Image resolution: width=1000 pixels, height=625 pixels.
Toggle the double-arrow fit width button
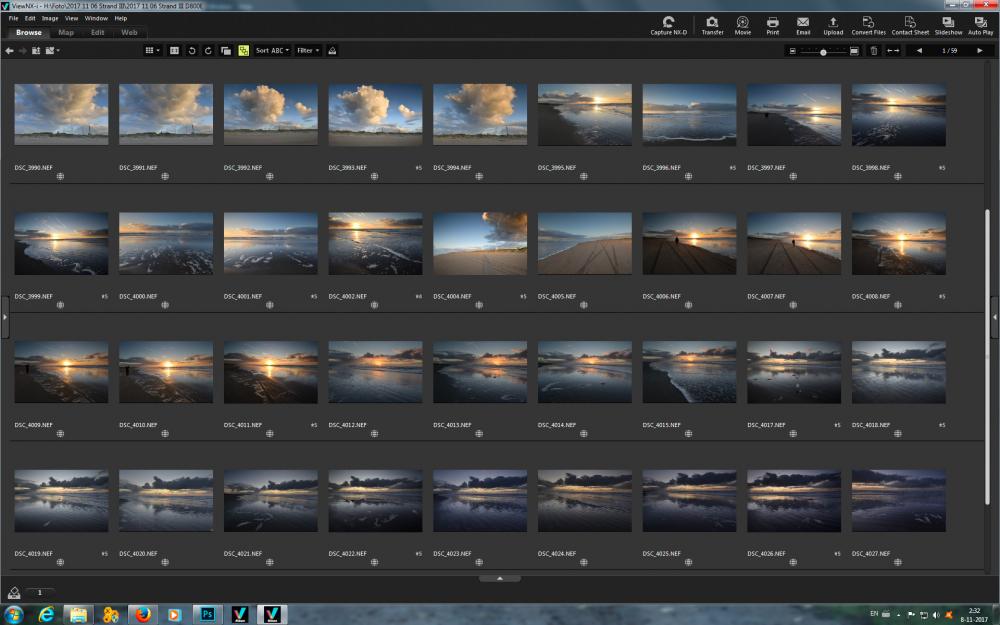893,50
